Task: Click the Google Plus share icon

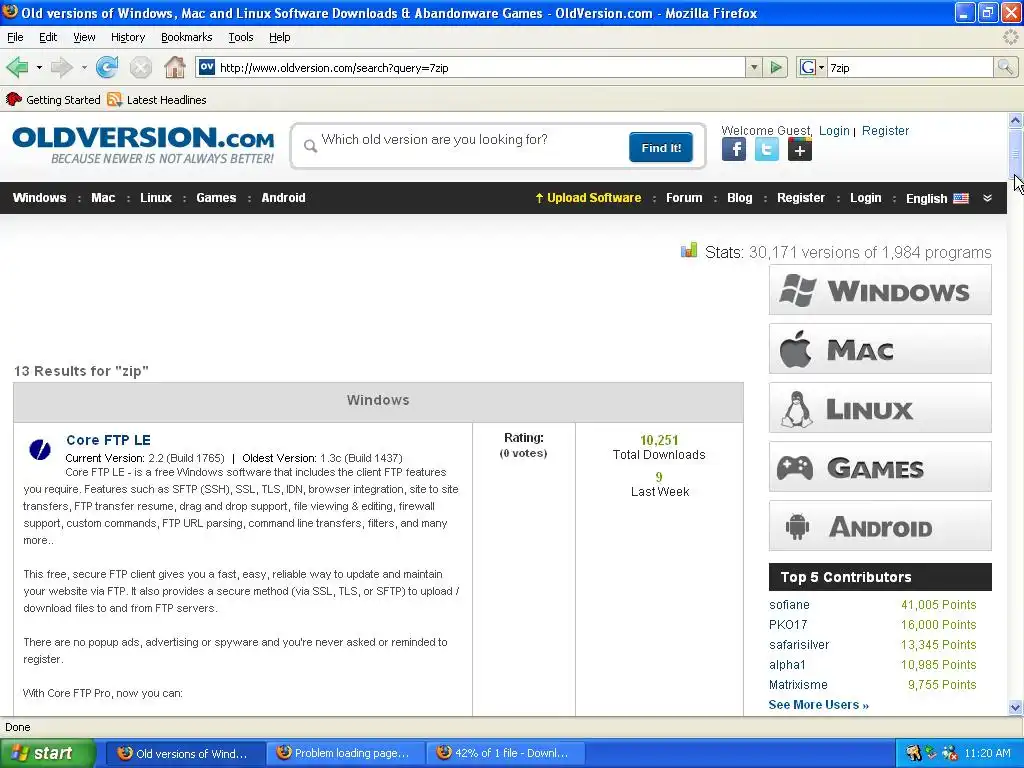Action: point(800,150)
